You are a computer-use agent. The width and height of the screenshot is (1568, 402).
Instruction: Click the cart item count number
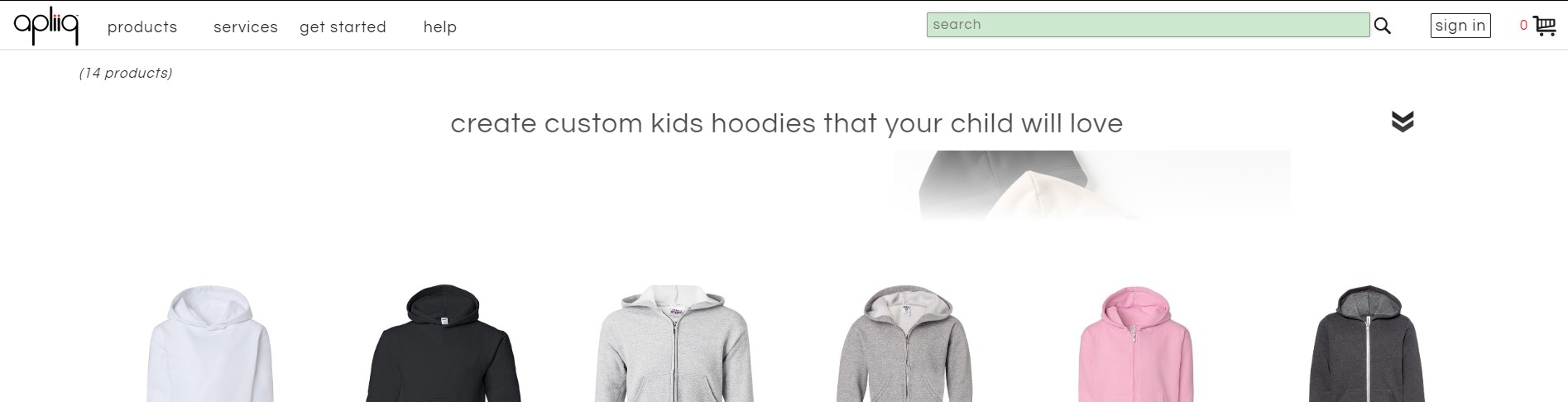1523,26
